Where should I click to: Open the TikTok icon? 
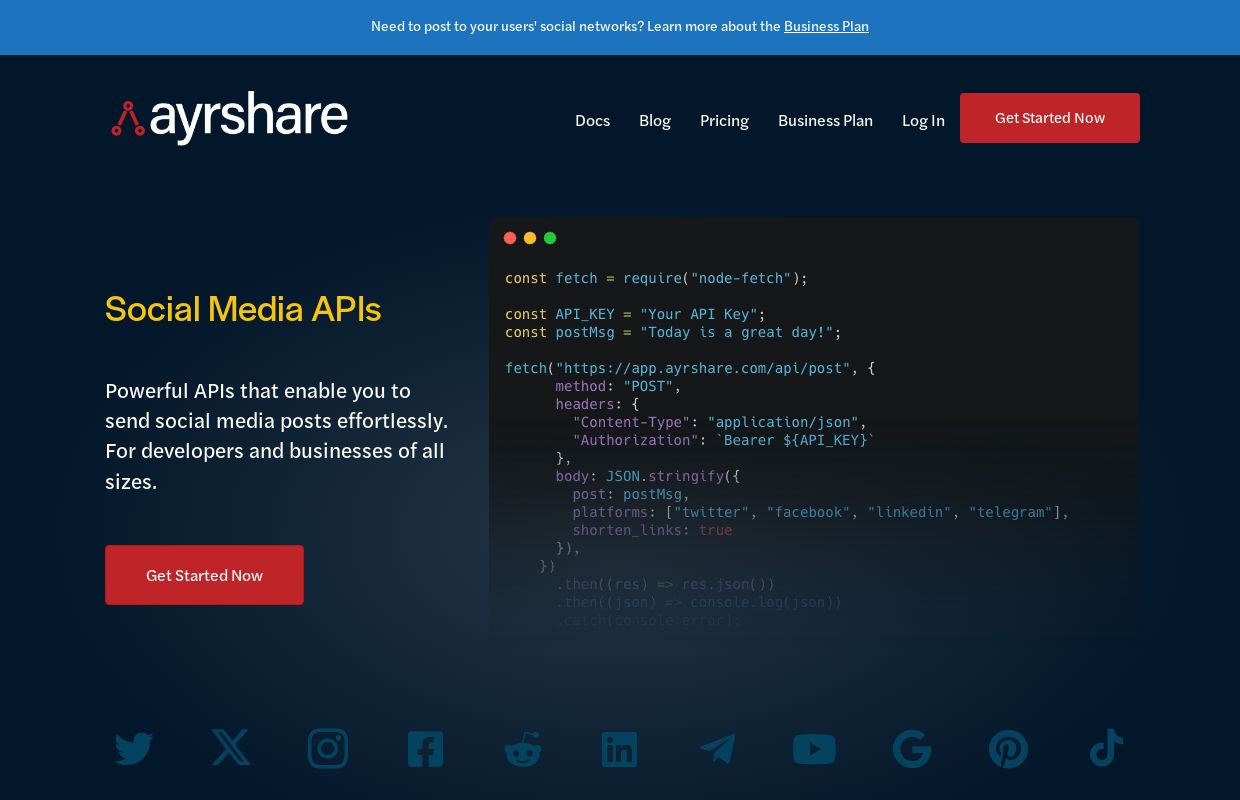1106,748
